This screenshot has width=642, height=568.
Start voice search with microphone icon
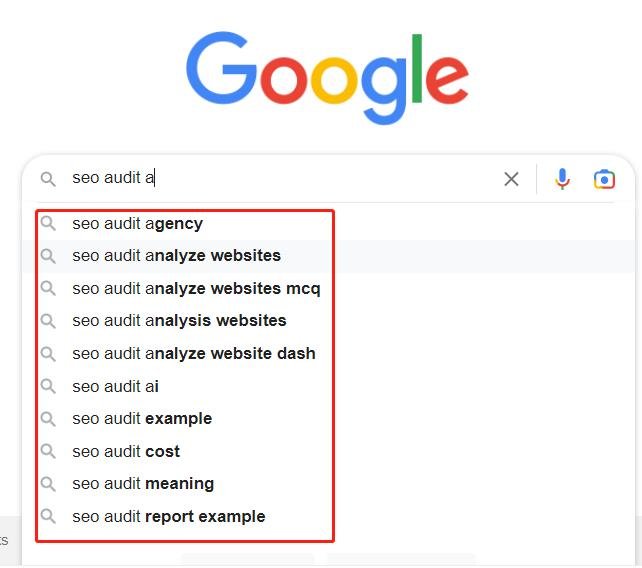pos(562,179)
